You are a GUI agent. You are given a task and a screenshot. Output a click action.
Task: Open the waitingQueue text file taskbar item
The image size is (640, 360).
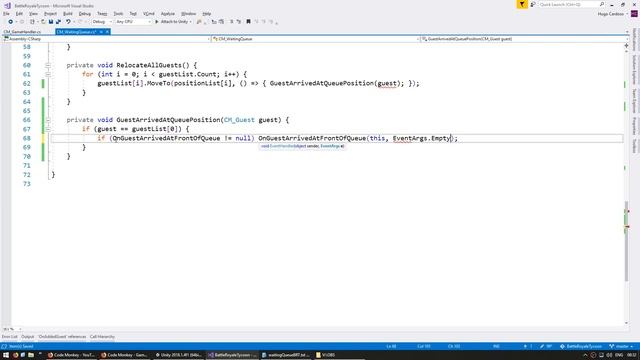tap(286, 355)
